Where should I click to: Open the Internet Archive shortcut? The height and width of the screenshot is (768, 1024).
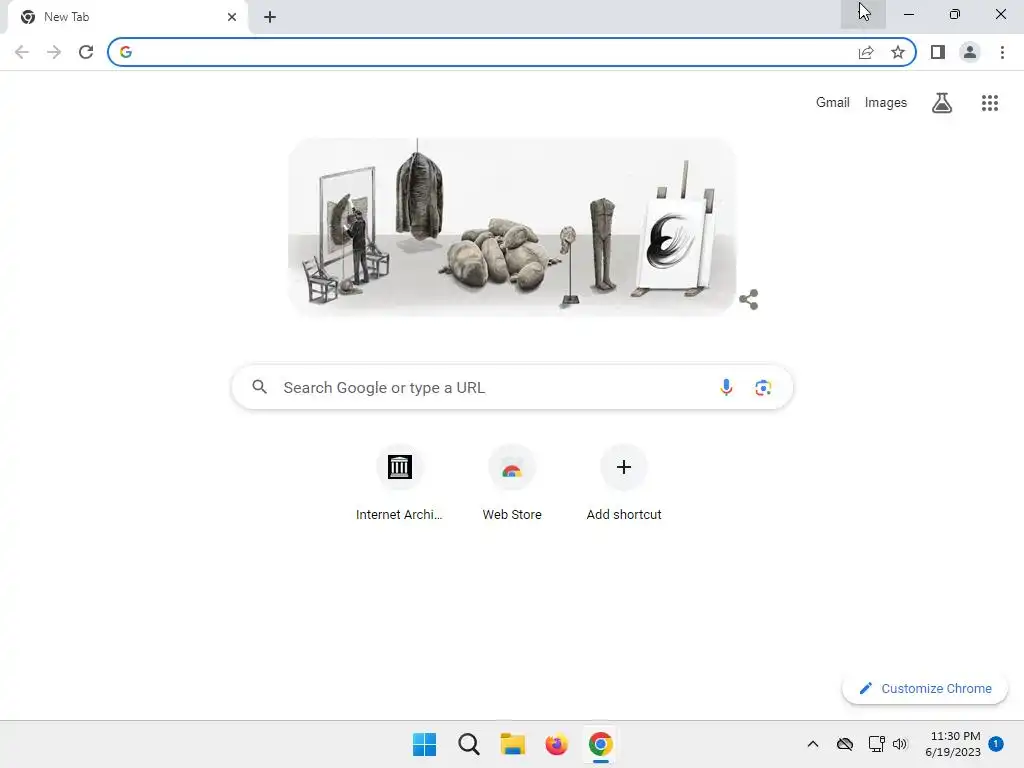point(399,483)
